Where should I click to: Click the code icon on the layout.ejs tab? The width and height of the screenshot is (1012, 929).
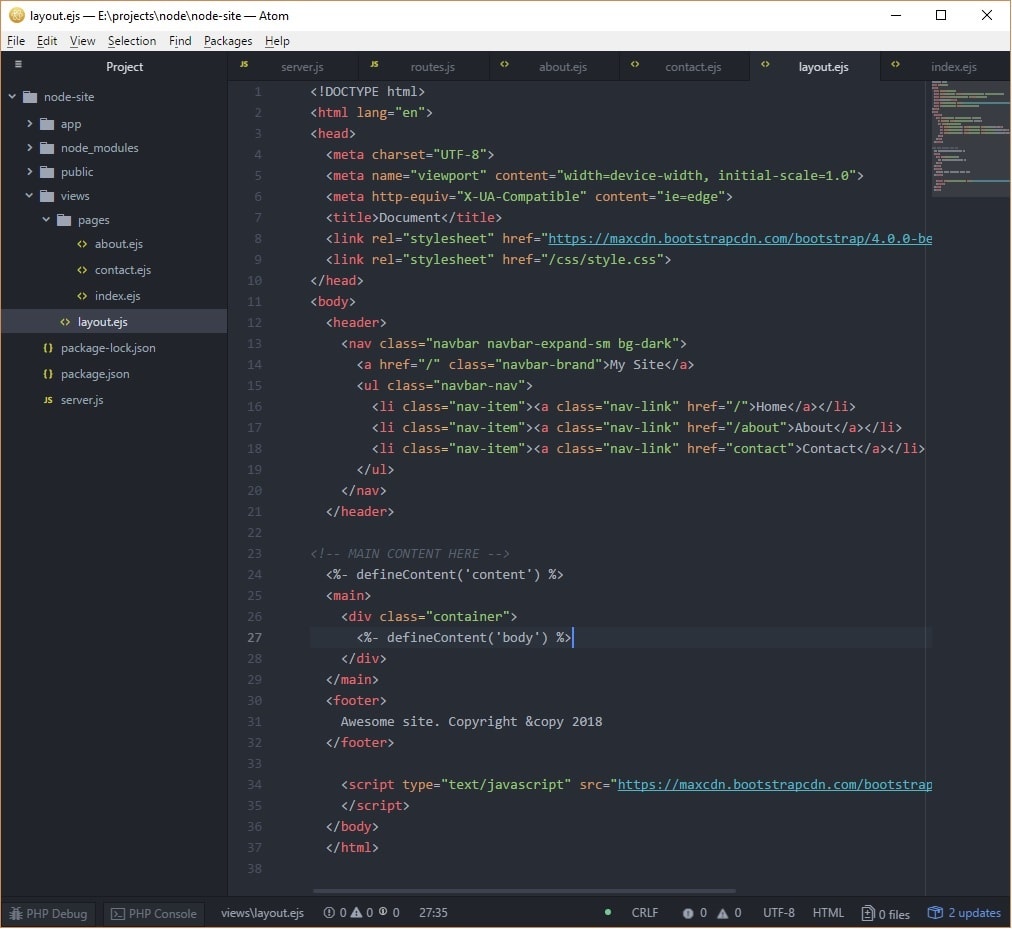coord(765,65)
